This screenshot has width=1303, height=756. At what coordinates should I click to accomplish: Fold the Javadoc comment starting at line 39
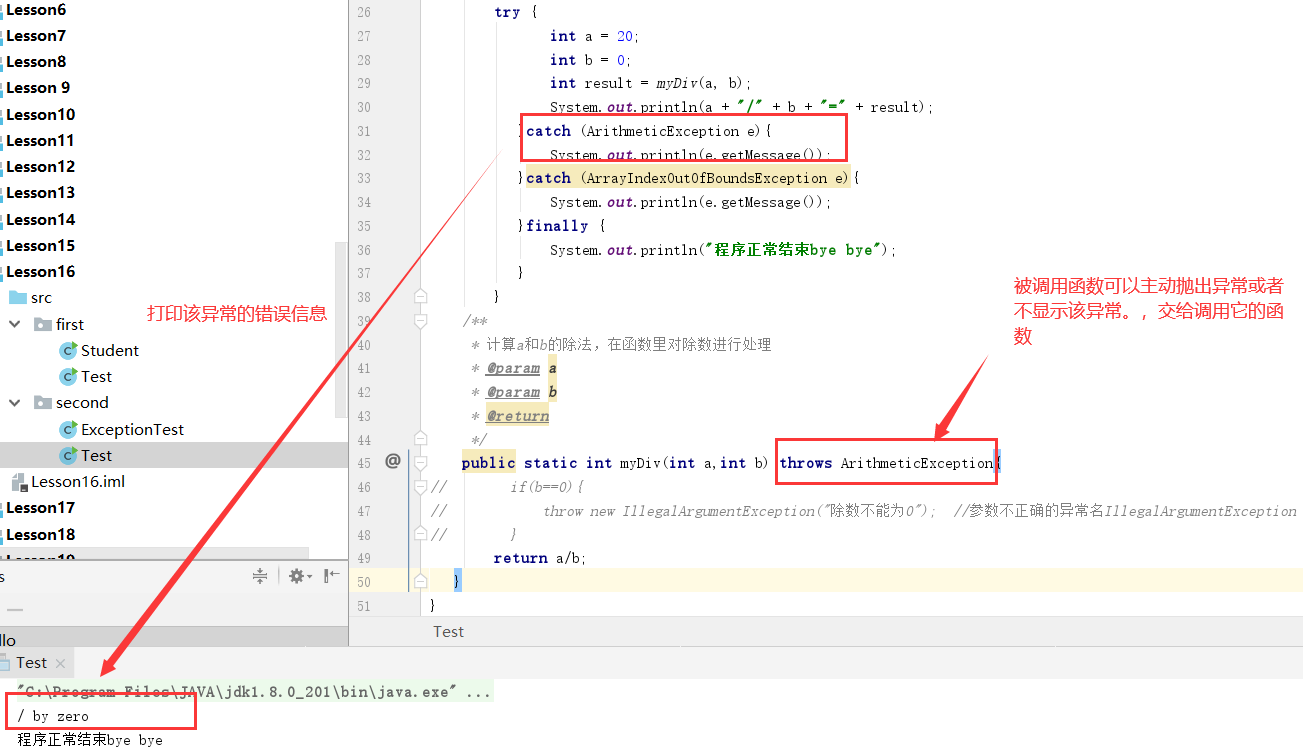(421, 320)
